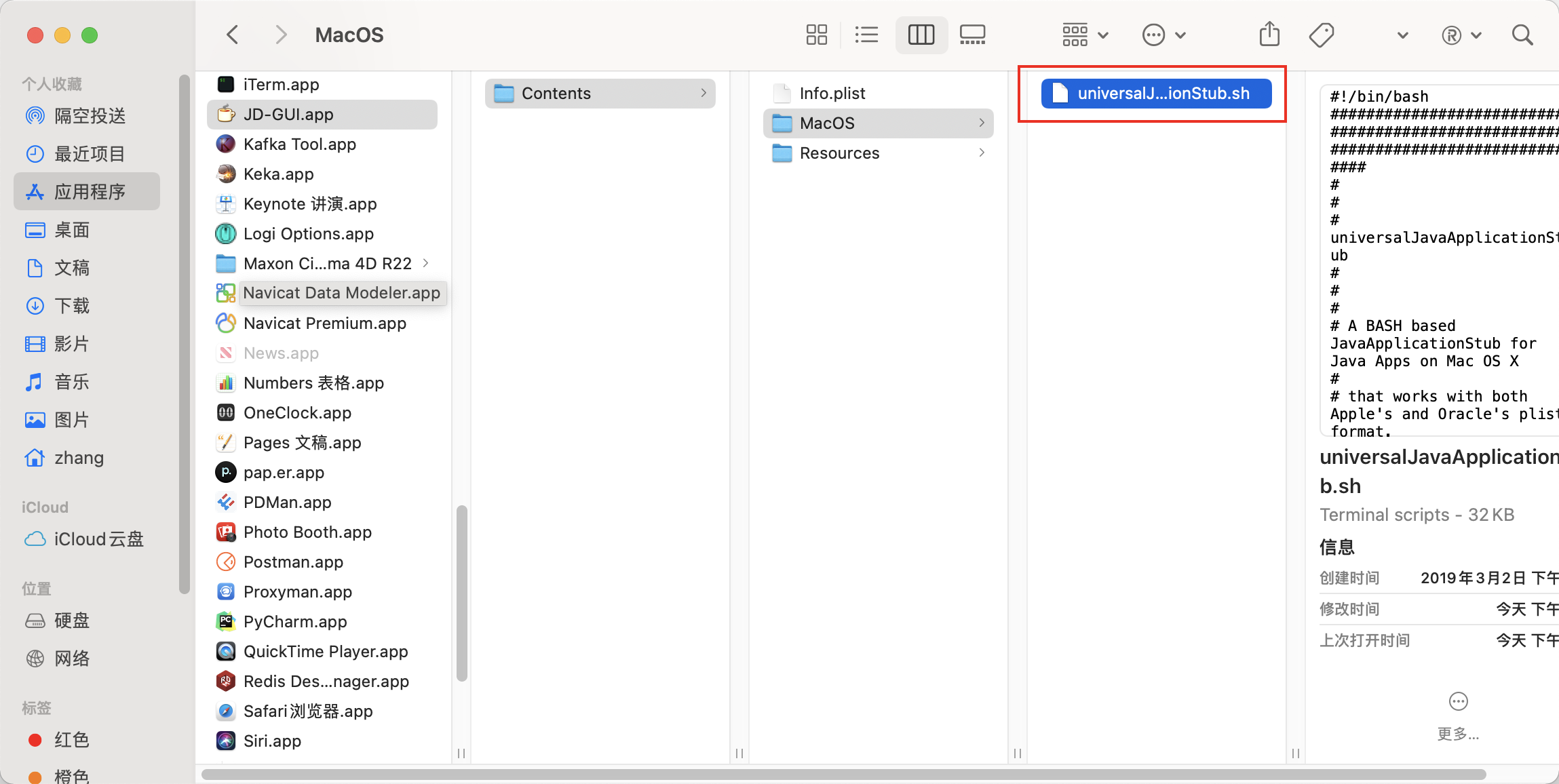Screen dimensions: 1559x784
Task: Open the more-actions ellipsis menu
Action: (1163, 35)
